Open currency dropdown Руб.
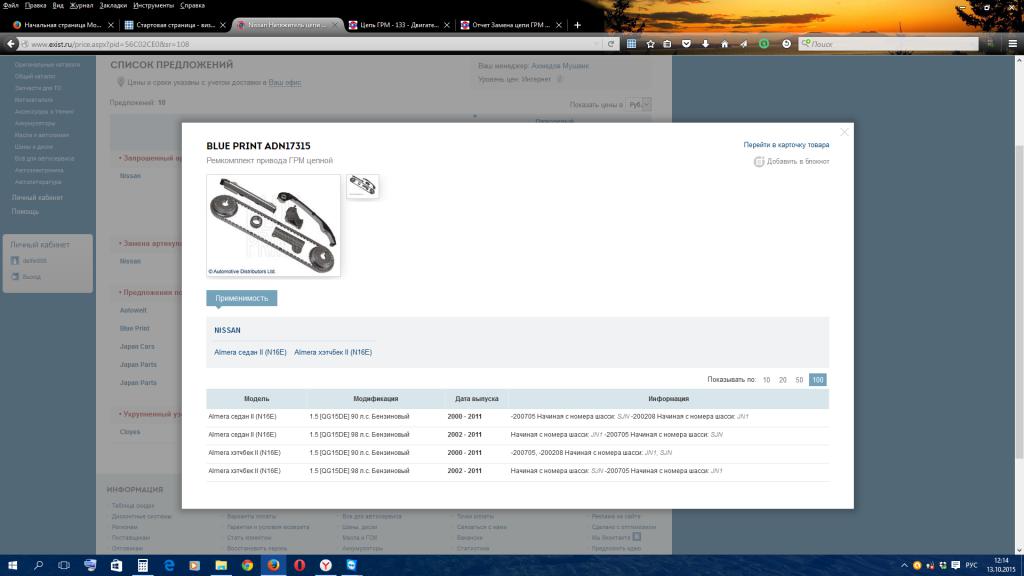This screenshot has height=576, width=1024. 638,104
